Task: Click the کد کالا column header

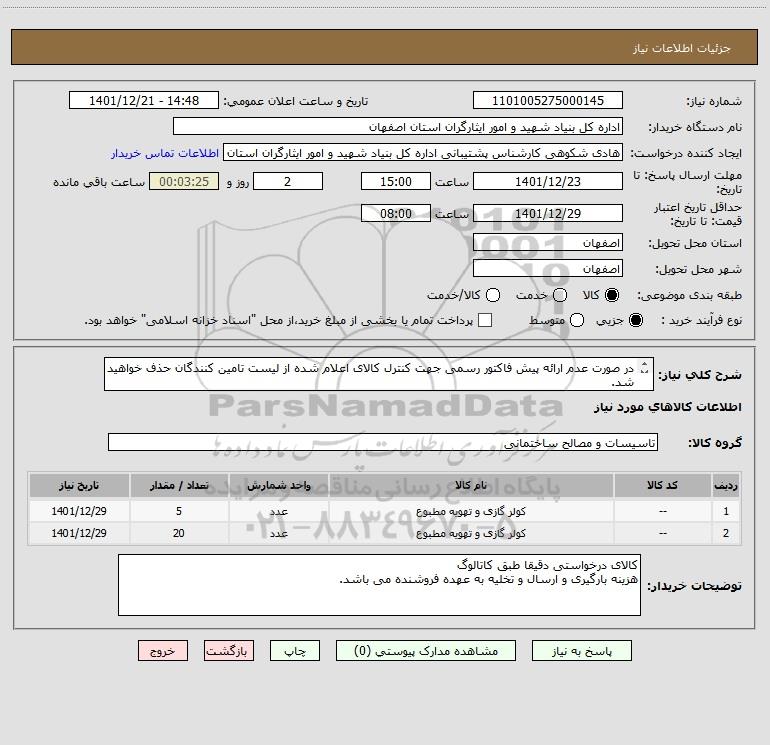Action: (x=662, y=485)
